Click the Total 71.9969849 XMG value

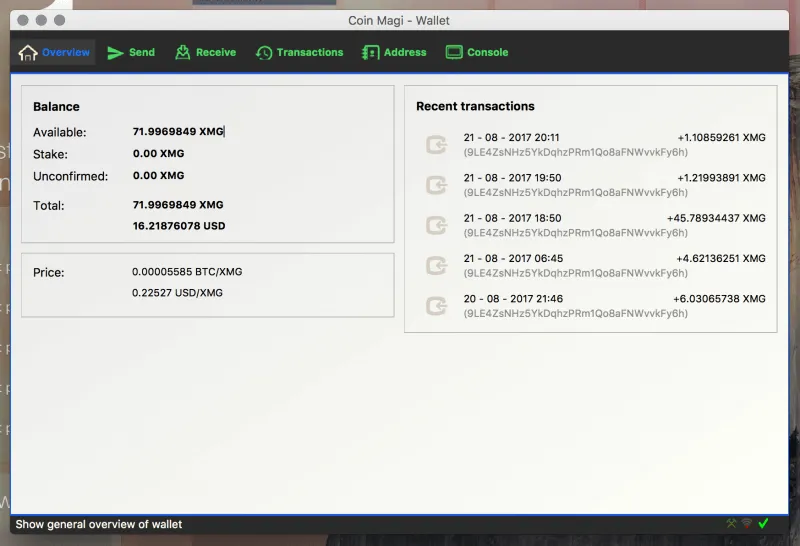178,205
